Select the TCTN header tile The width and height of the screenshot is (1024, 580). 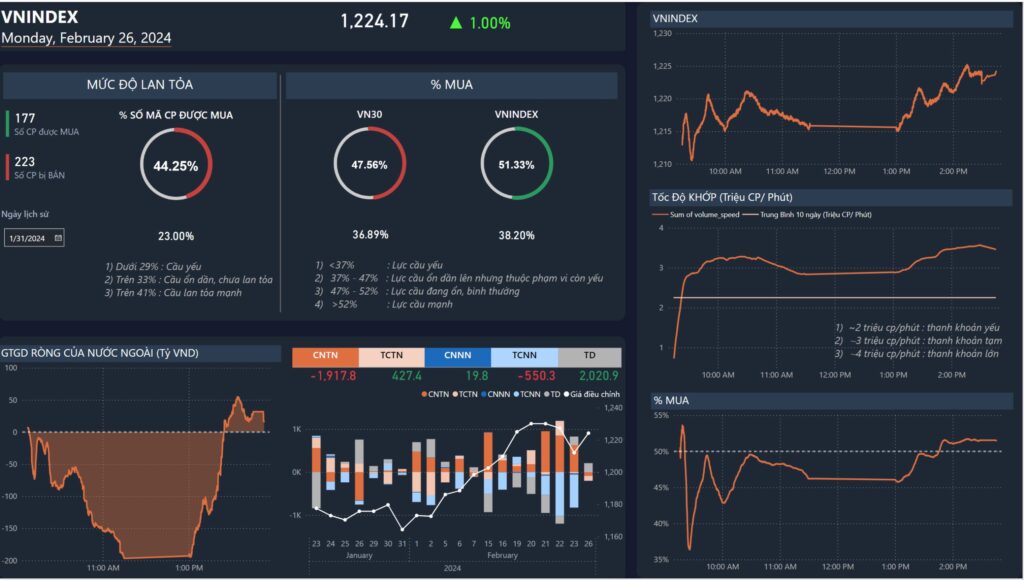click(390, 357)
